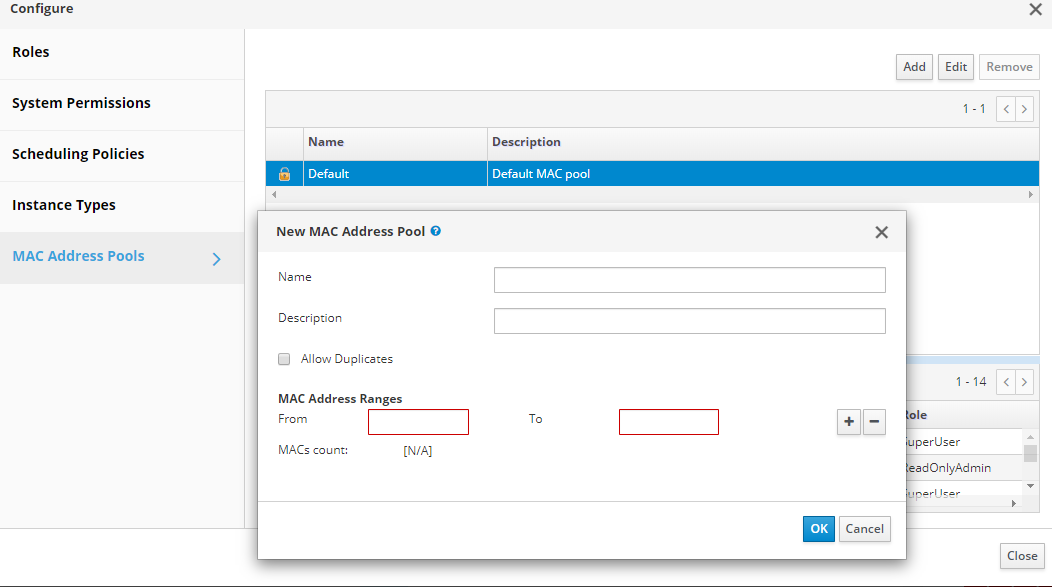
Task: Click the Name input field
Action: tap(689, 280)
